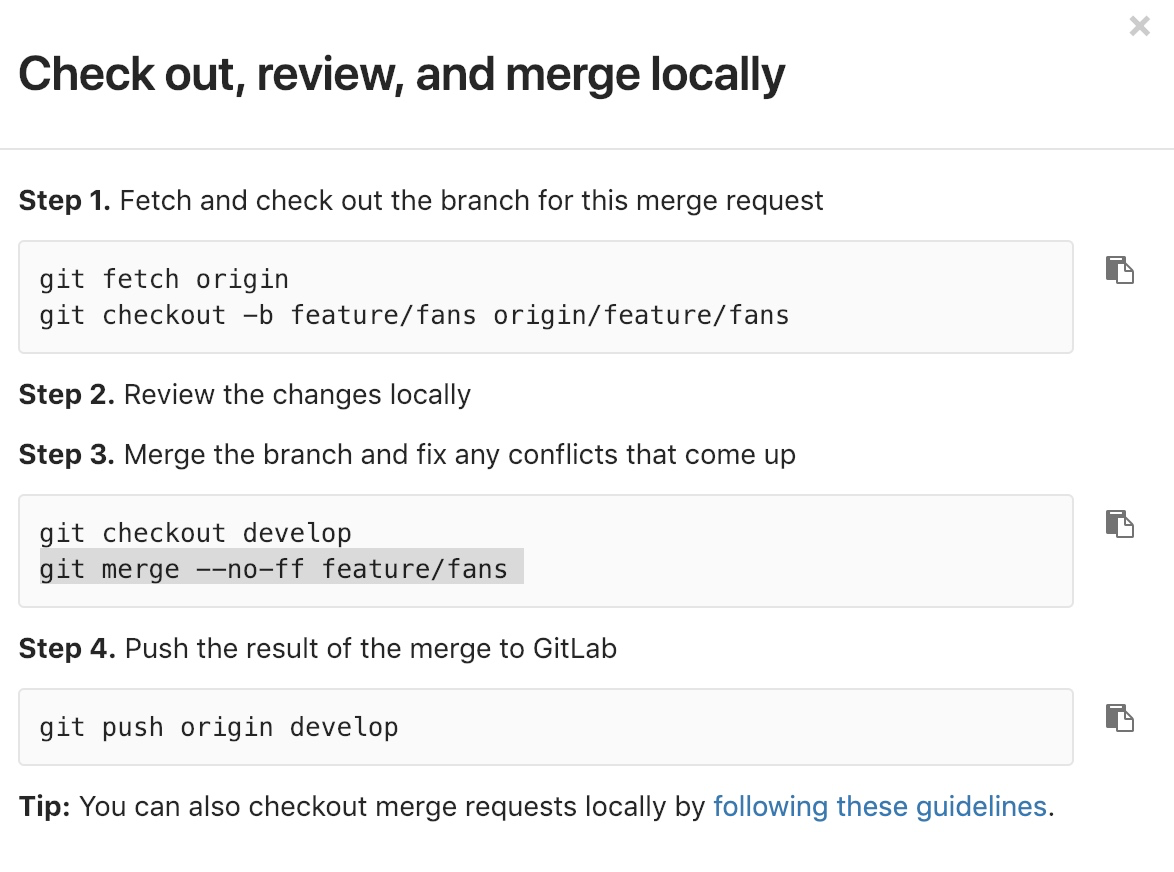Viewport: 1174px width, 872px height.
Task: Click the highlighted "git merge --no-ff" line
Action: 273,569
